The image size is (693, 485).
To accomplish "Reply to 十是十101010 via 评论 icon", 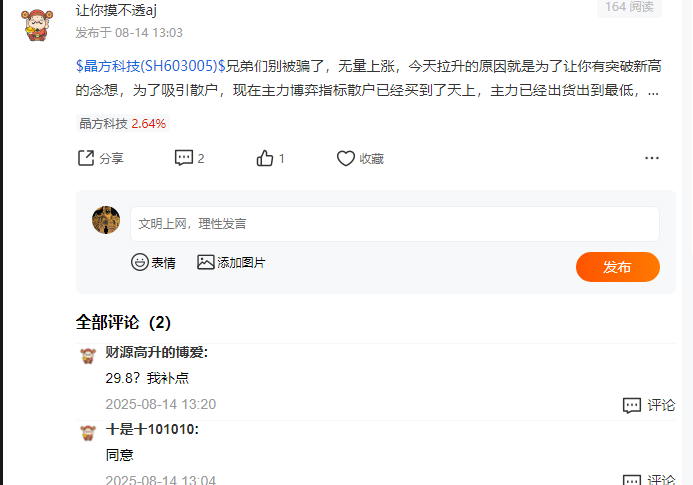I will point(632,480).
